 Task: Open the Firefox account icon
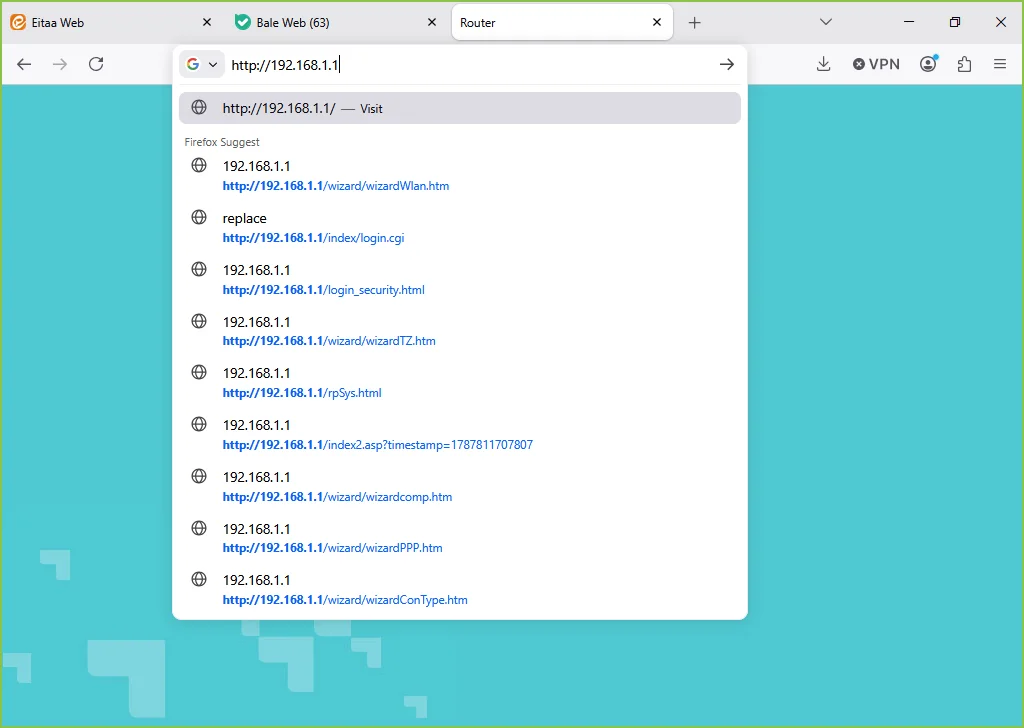pyautogui.click(x=928, y=63)
